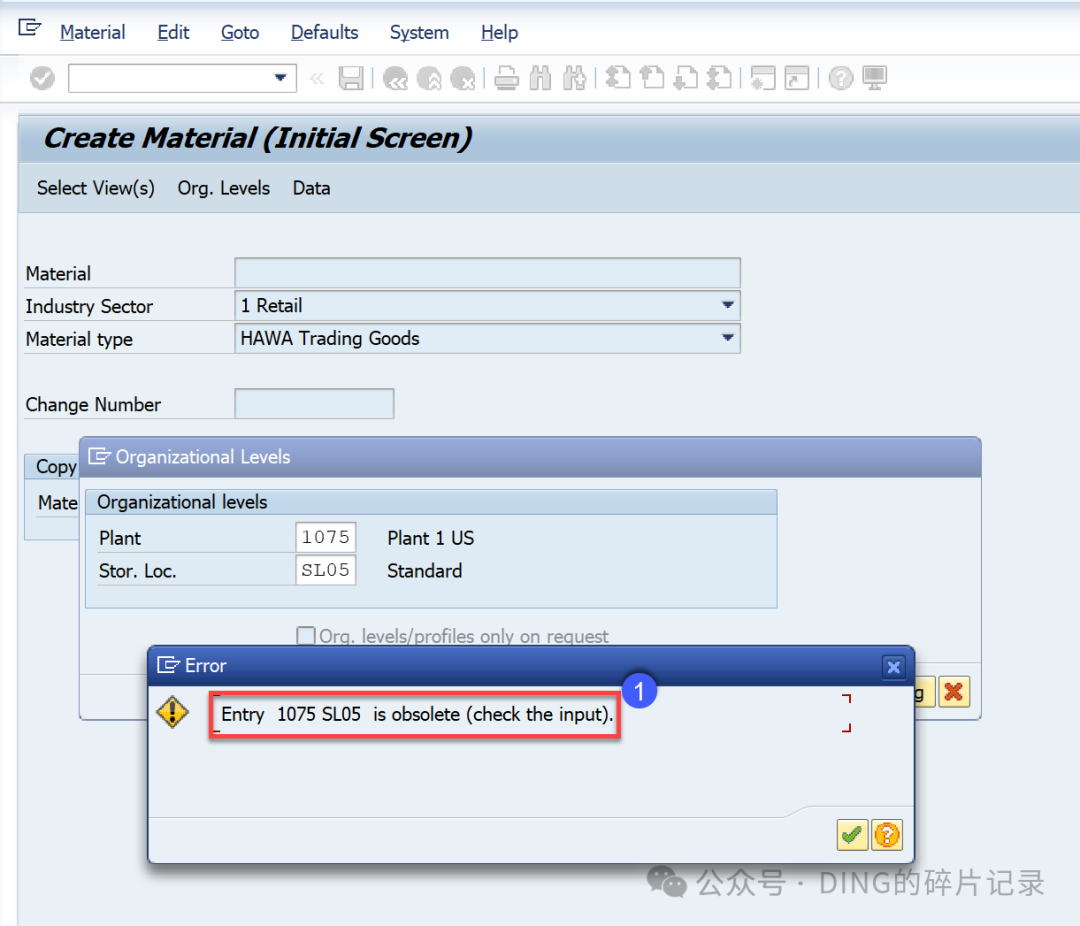This screenshot has width=1080, height=926.
Task: Click the error message 'Entry 1075 SL05 is obsolete'
Action: point(417,714)
